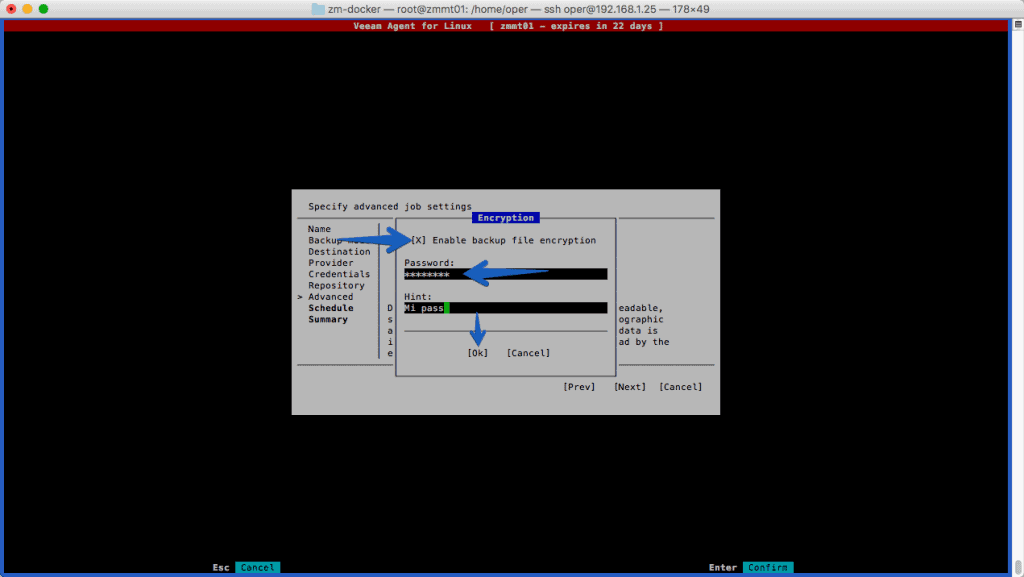Viewport: 1024px width, 577px height.
Task: Click the terminal scrollbar thumb at the bottom right
Action: pyautogui.click(x=1018, y=567)
